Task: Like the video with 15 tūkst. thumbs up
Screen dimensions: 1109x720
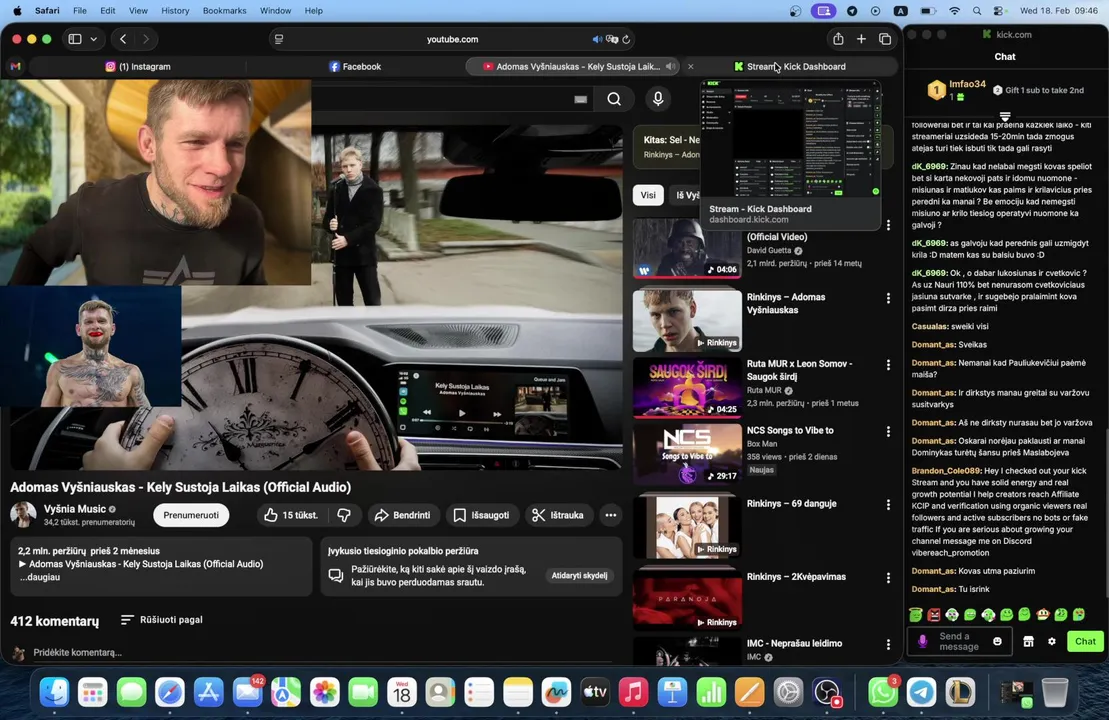Action: pyautogui.click(x=291, y=515)
